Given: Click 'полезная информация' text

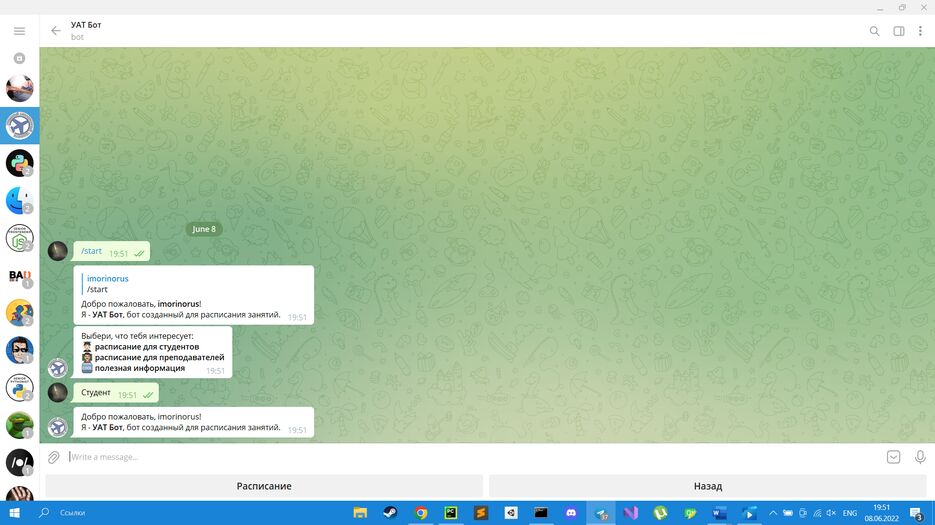Looking at the screenshot, I should (140, 368).
